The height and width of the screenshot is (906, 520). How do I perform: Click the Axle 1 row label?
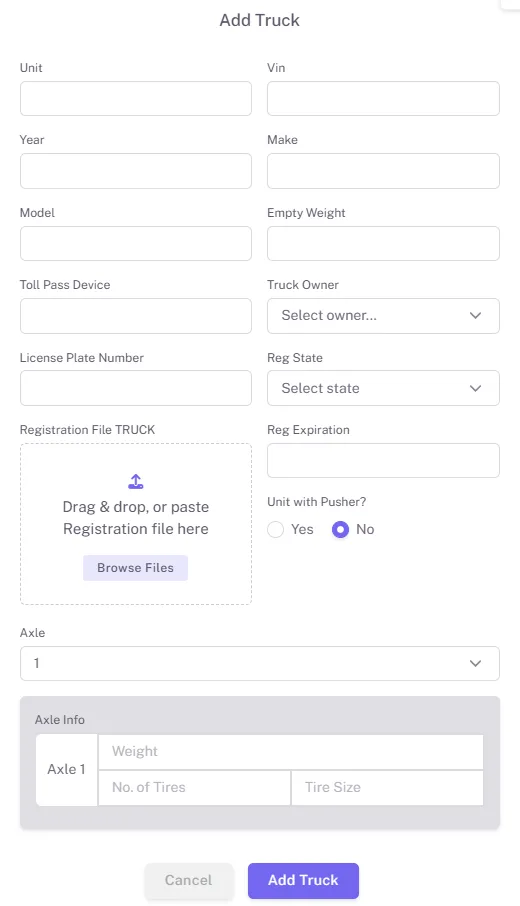point(66,770)
